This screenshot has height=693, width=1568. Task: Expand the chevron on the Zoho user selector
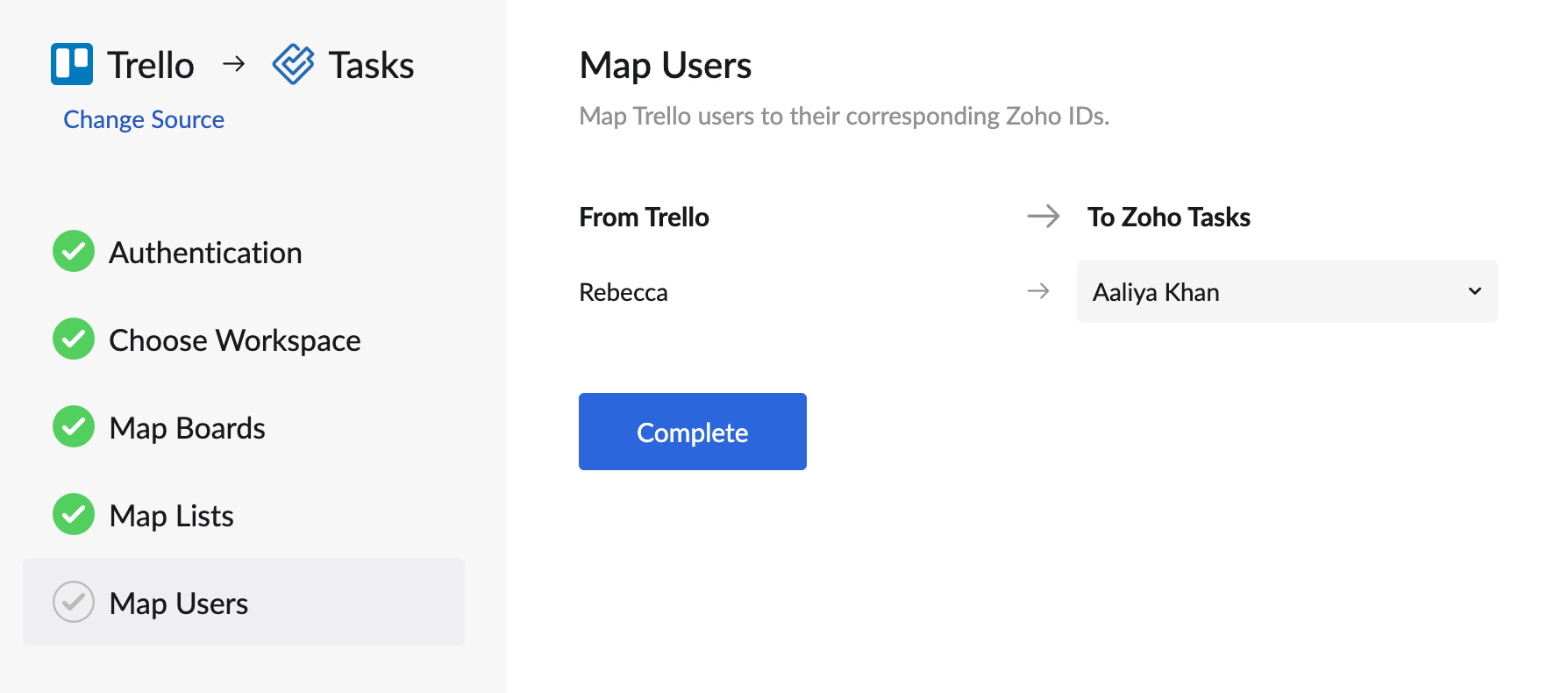coord(1473,291)
